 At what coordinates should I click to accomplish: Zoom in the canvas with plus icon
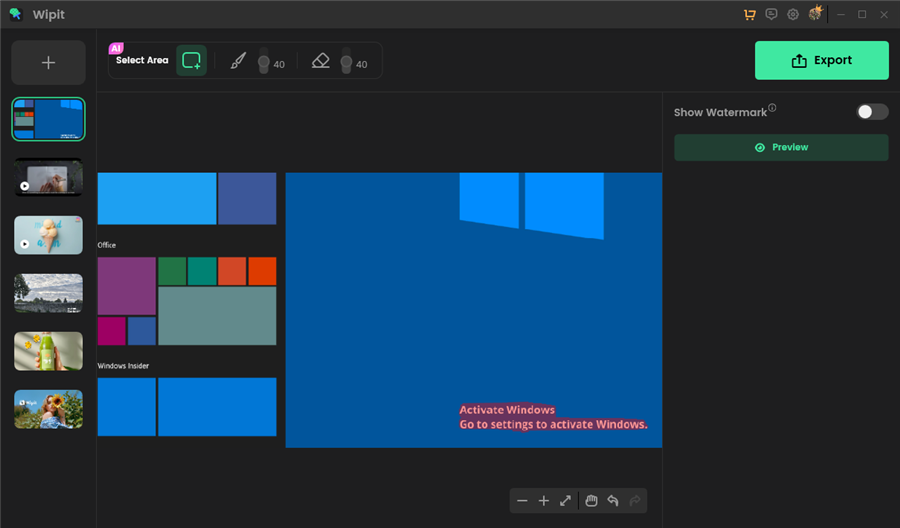coord(544,501)
